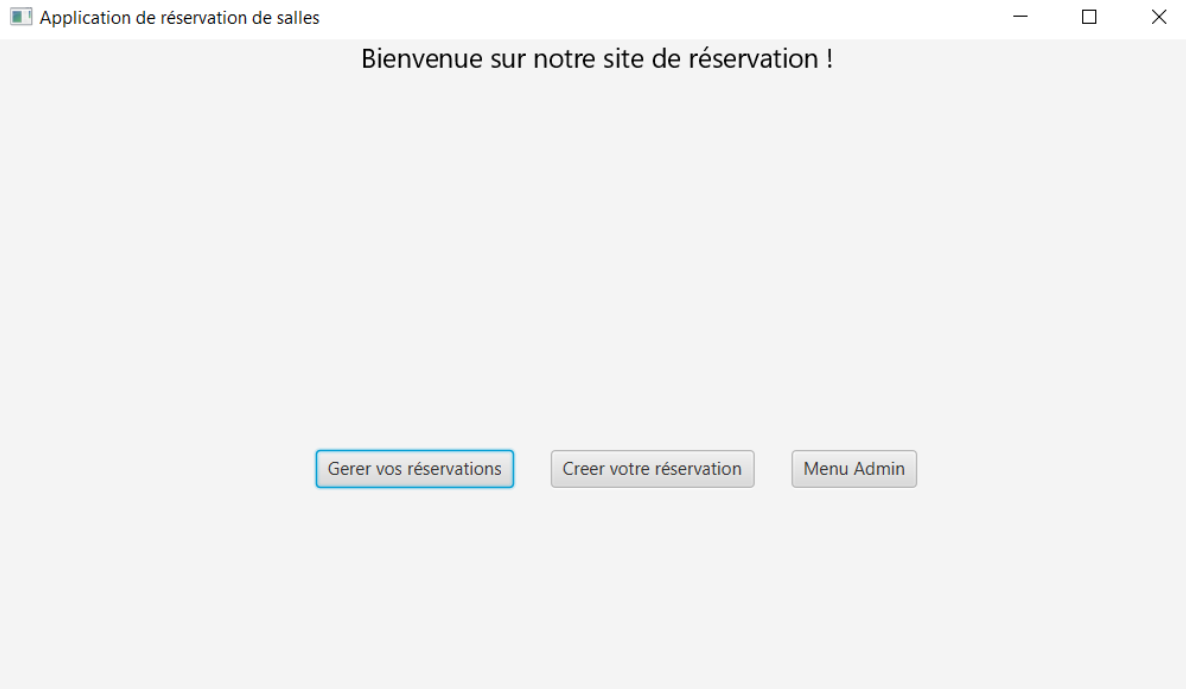
Task: Click the square maximize icon
Action: [x=1089, y=17]
